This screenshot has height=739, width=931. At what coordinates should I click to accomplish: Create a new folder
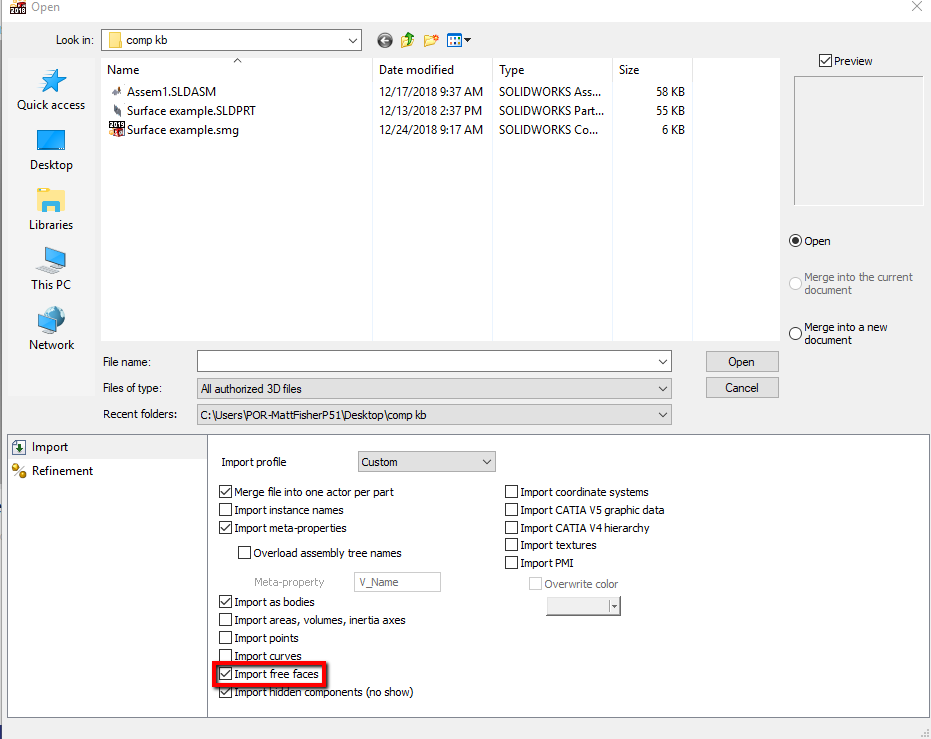(x=431, y=40)
